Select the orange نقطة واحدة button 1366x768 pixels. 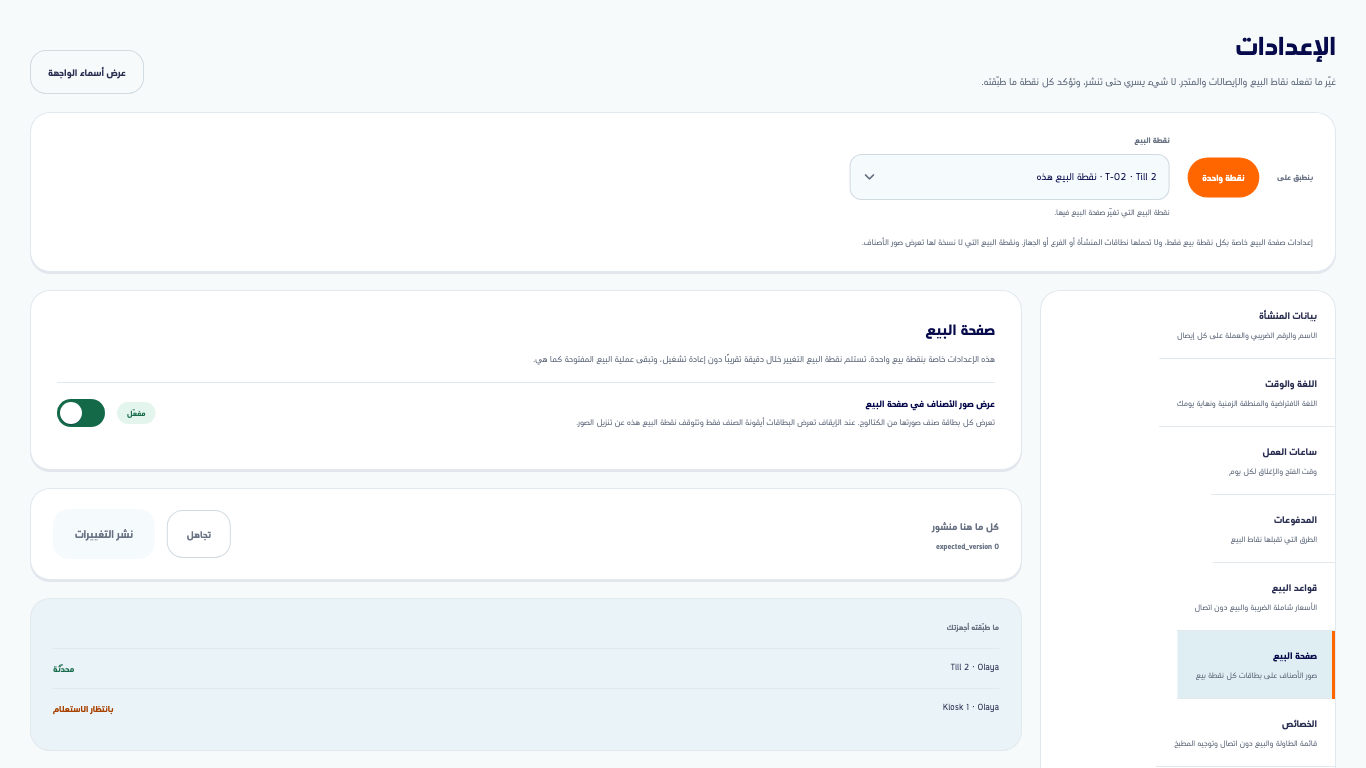[x=1223, y=177]
